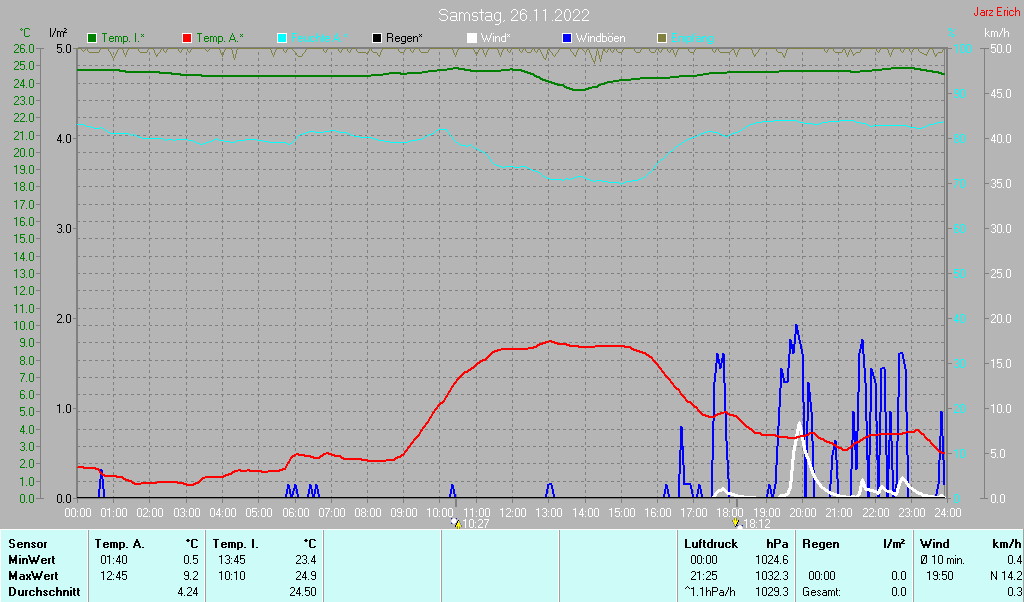
Task: Click the Sensor column header
Action: (28, 544)
